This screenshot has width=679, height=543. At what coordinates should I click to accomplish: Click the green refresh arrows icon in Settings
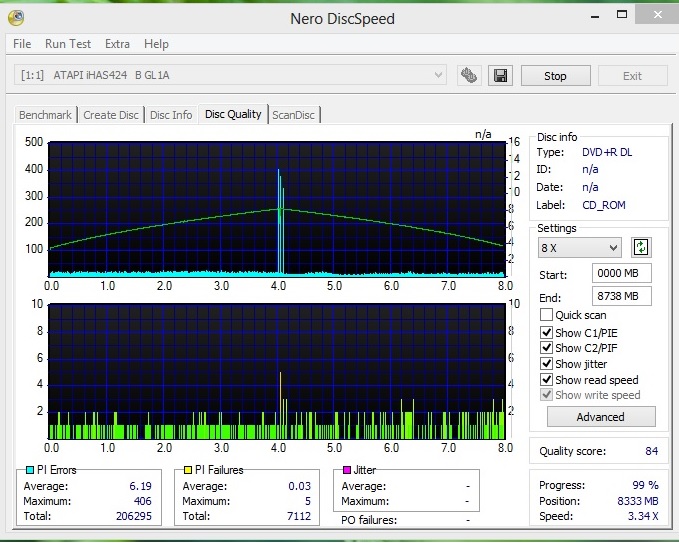[641, 247]
